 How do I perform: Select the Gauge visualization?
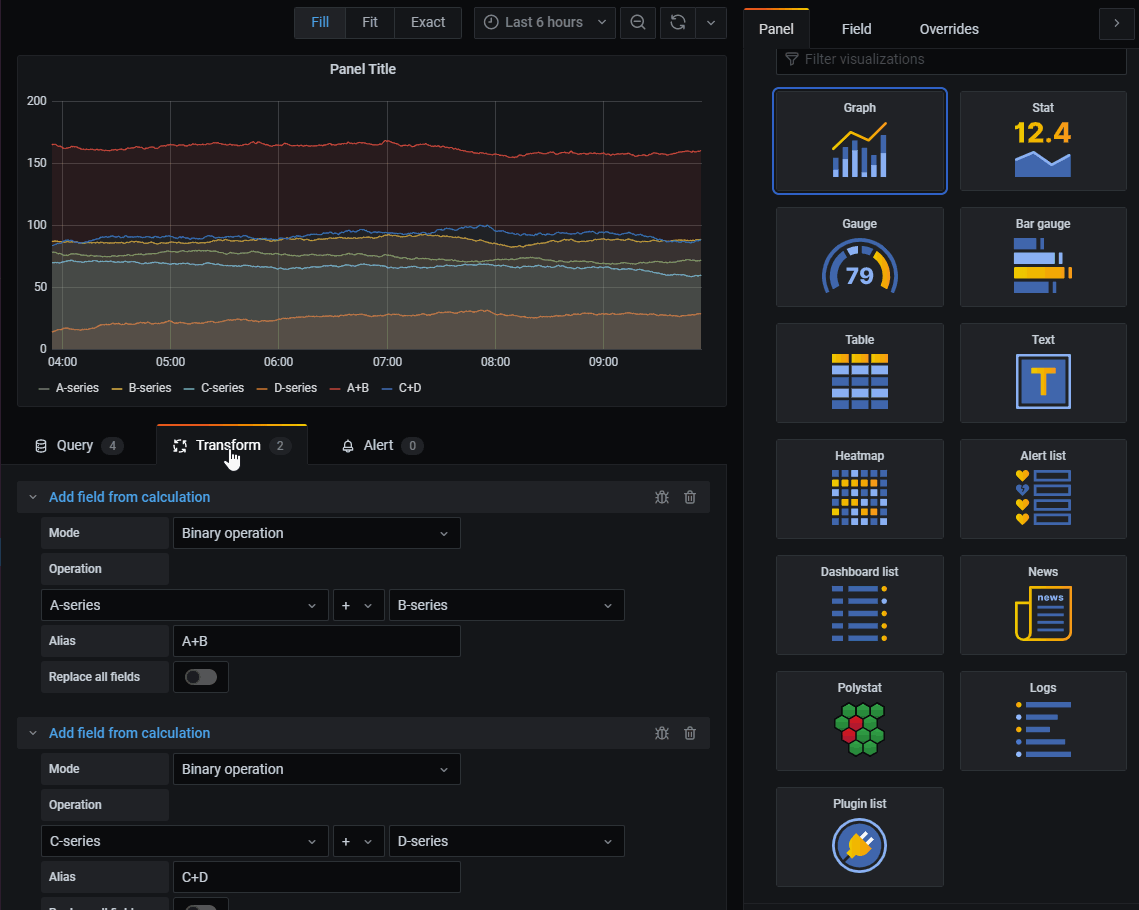point(859,257)
